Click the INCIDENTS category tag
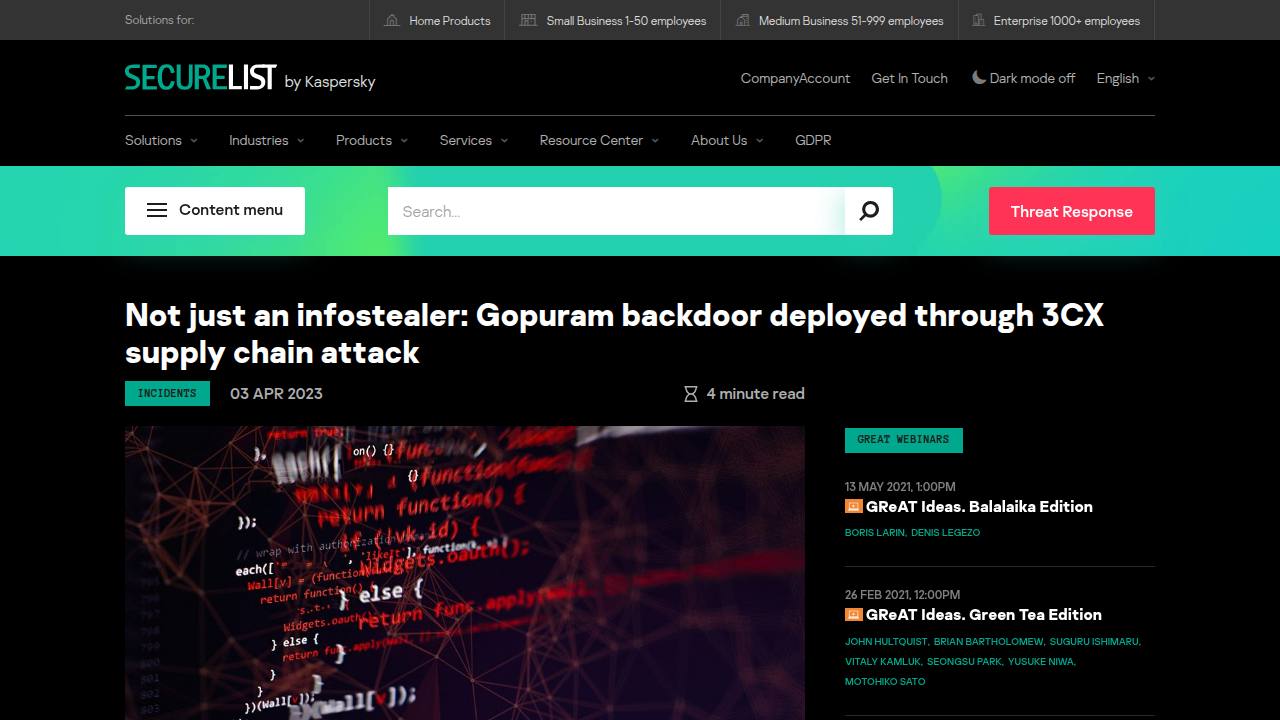1280x720 pixels. 167,393
